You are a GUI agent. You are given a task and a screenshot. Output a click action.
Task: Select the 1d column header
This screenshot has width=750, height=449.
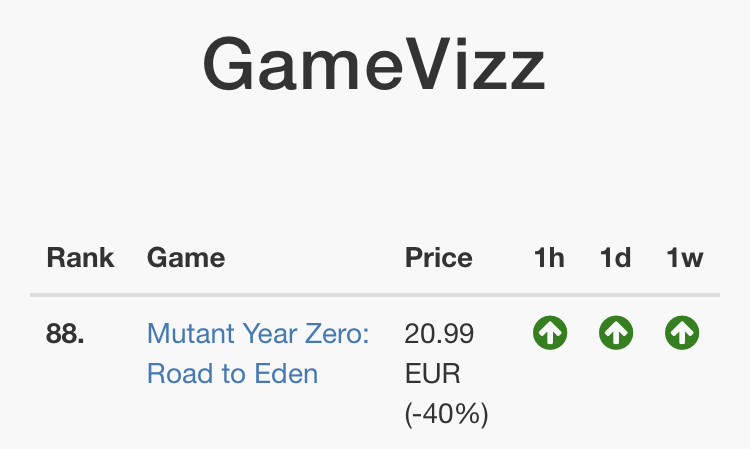[615, 258]
